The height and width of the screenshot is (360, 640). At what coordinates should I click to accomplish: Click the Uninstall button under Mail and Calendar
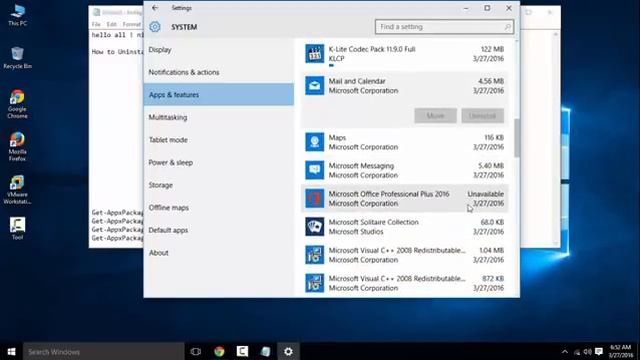click(x=482, y=116)
